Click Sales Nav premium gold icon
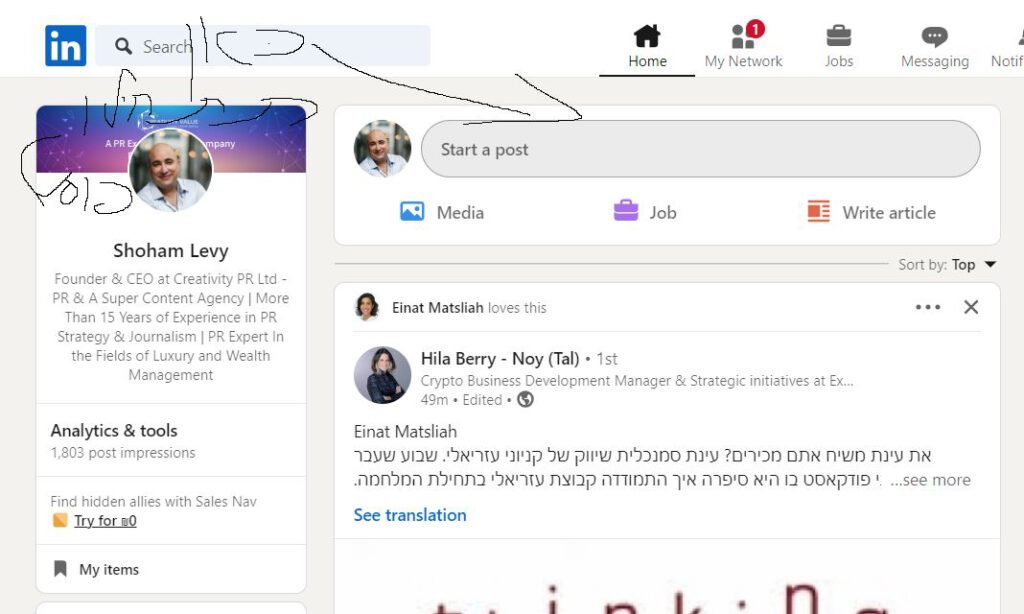The image size is (1024, 614). [x=60, y=520]
